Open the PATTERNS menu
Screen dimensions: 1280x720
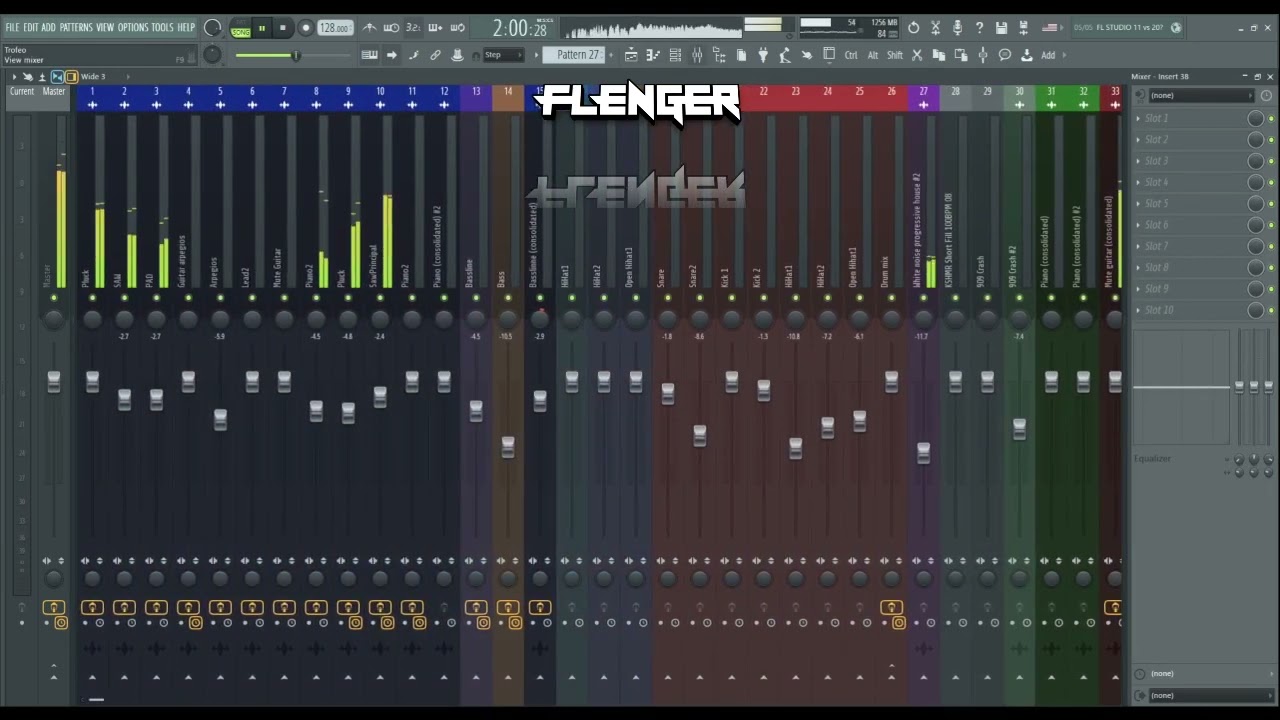click(x=76, y=27)
